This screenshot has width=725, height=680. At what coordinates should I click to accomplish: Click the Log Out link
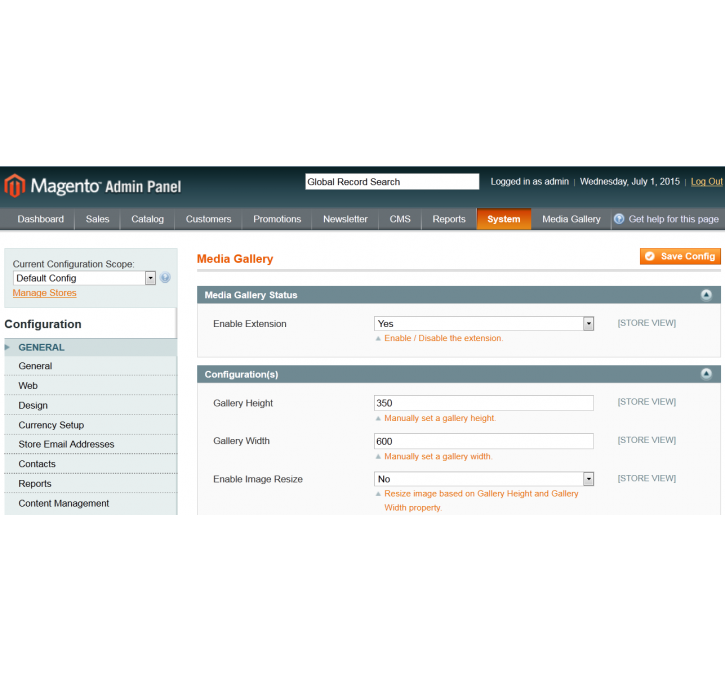point(707,182)
